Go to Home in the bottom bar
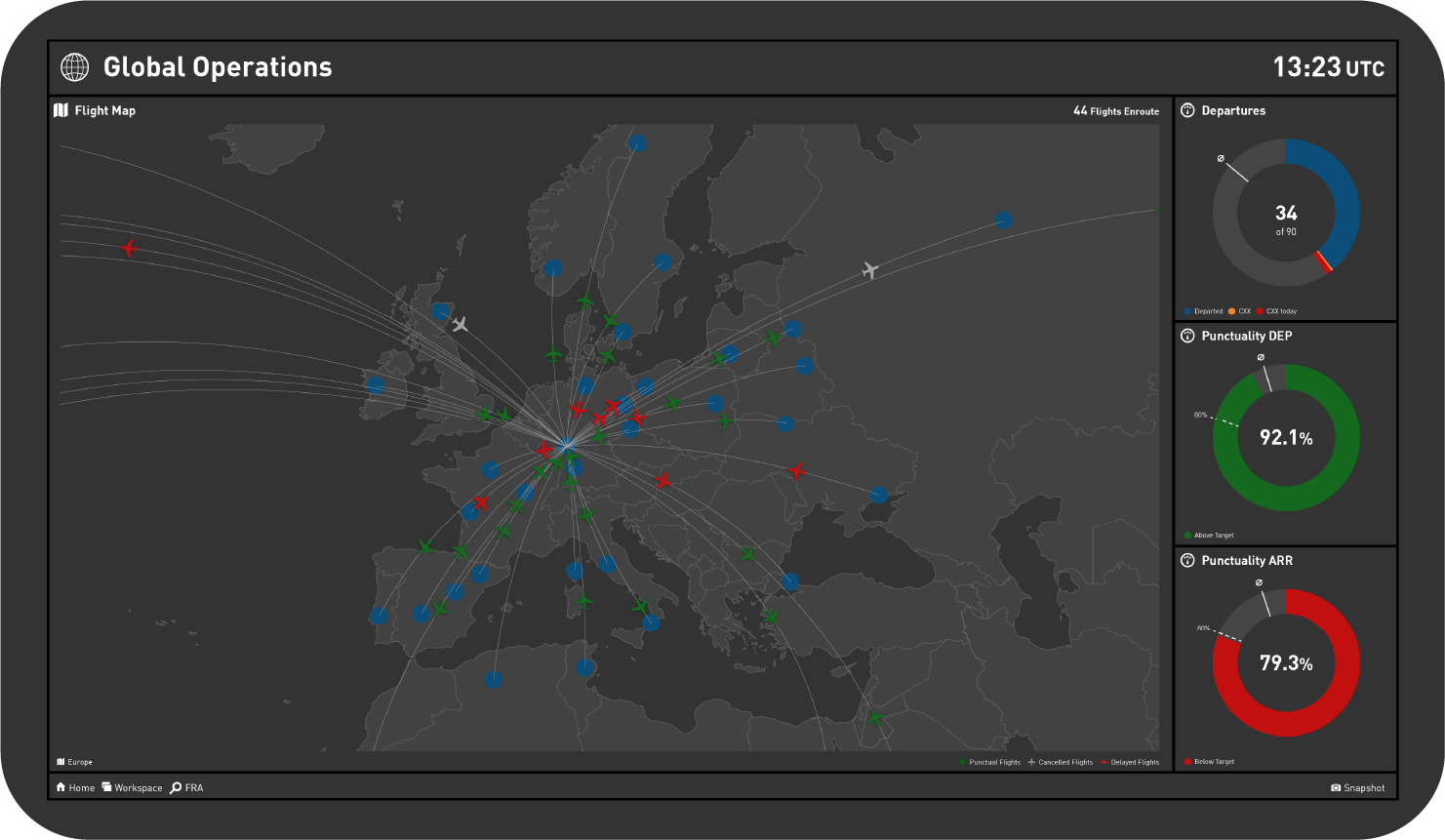The image size is (1445, 840). (x=75, y=787)
